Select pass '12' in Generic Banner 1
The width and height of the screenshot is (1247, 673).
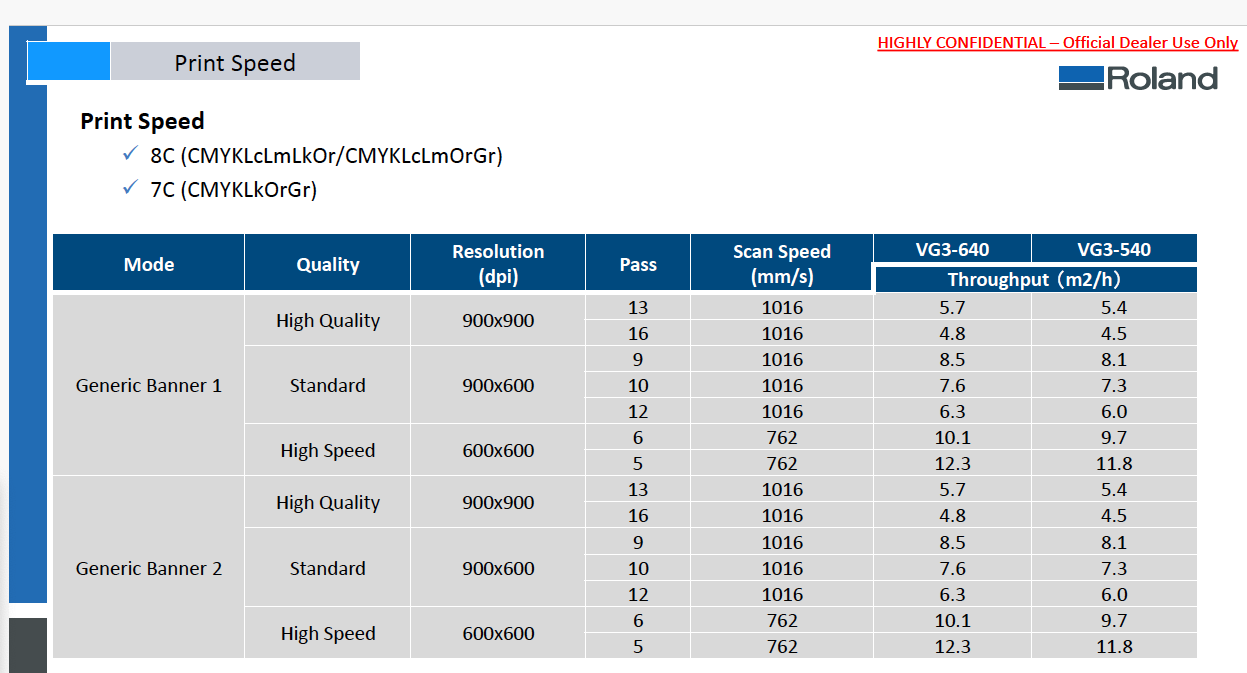click(638, 411)
